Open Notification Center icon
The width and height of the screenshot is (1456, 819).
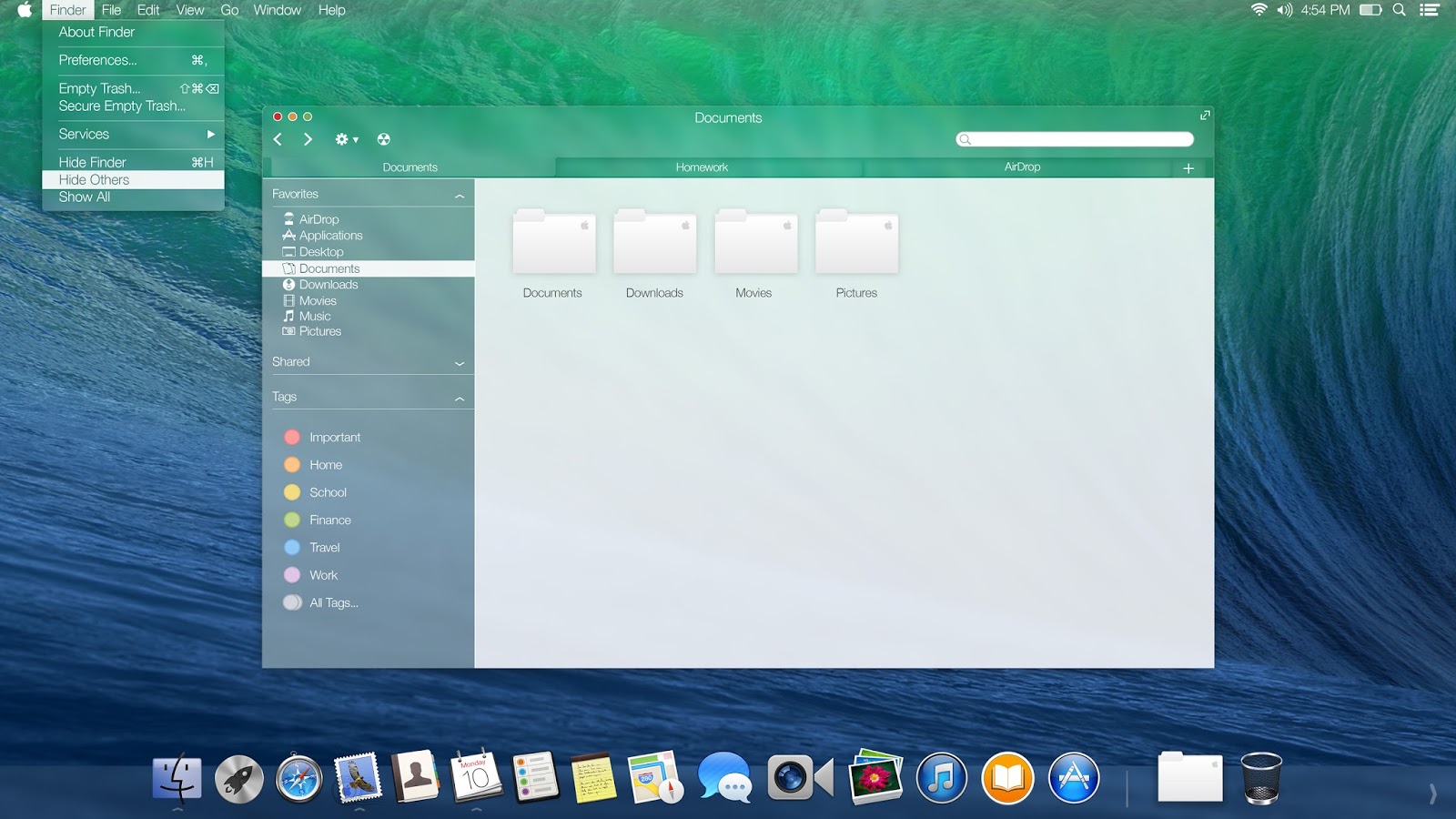click(1430, 10)
